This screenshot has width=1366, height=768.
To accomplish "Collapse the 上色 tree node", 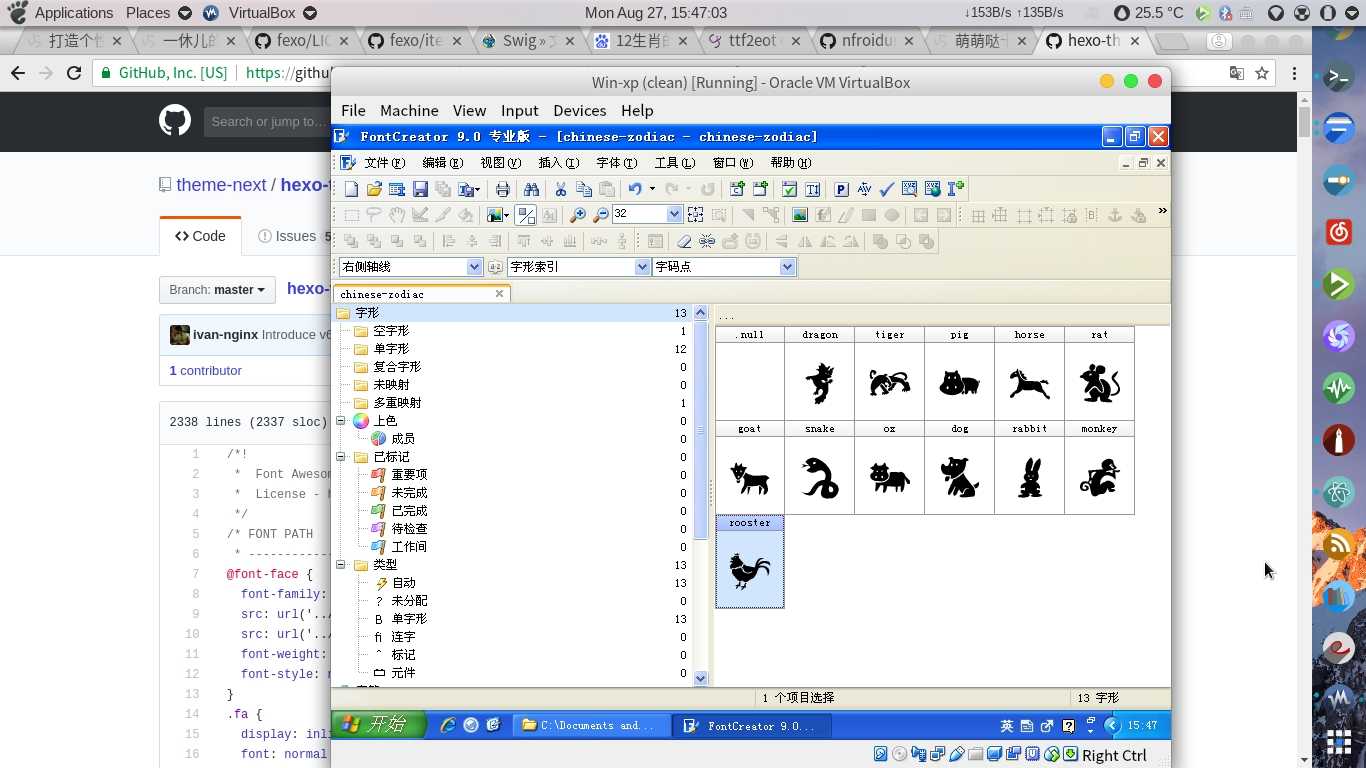I will point(340,421).
